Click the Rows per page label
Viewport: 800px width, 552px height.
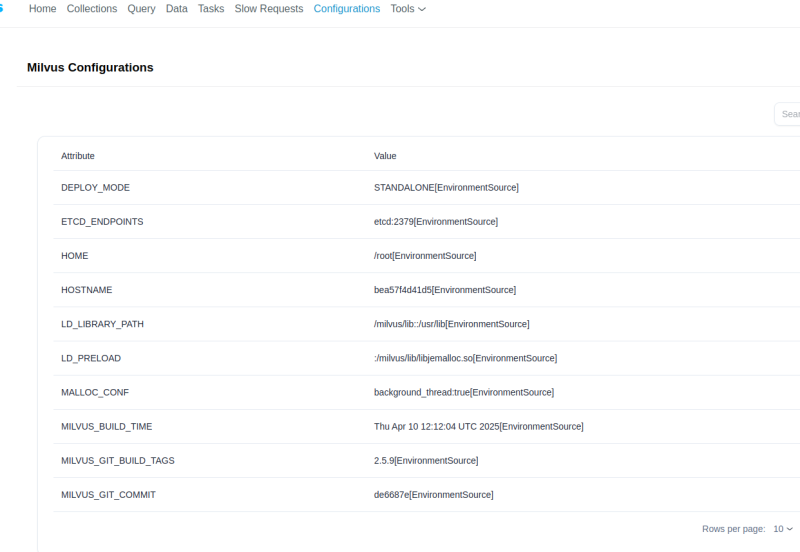734,529
